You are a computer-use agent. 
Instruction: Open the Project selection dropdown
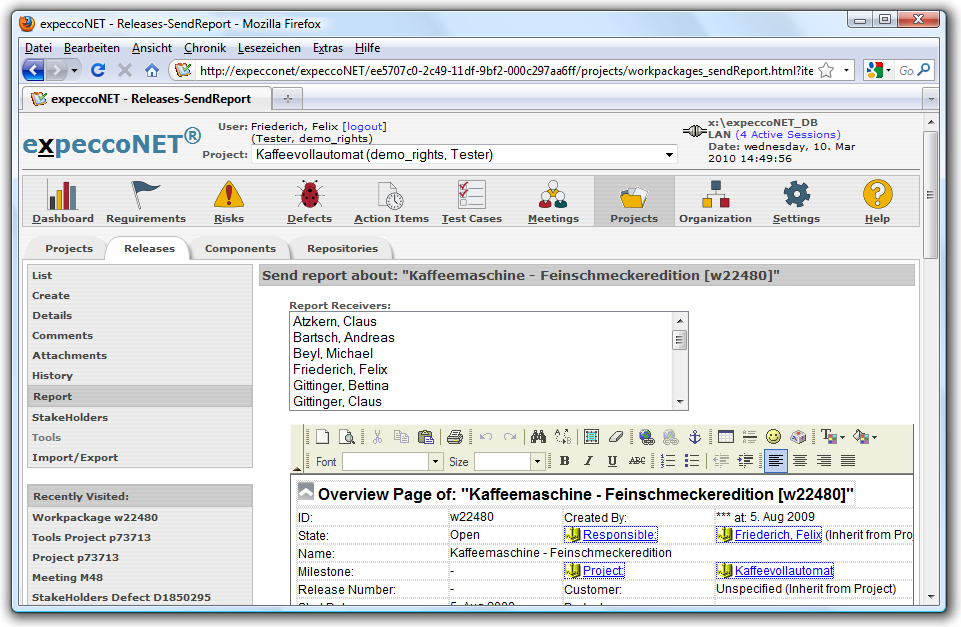click(x=669, y=155)
